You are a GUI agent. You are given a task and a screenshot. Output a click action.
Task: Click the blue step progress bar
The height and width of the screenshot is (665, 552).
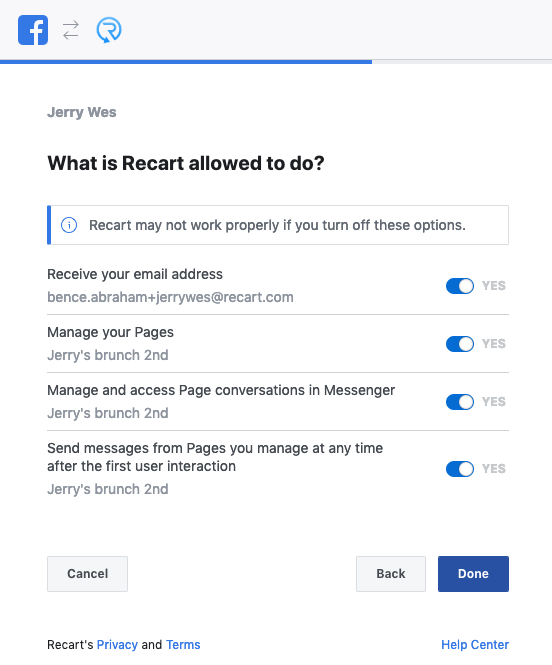pyautogui.click(x=186, y=62)
